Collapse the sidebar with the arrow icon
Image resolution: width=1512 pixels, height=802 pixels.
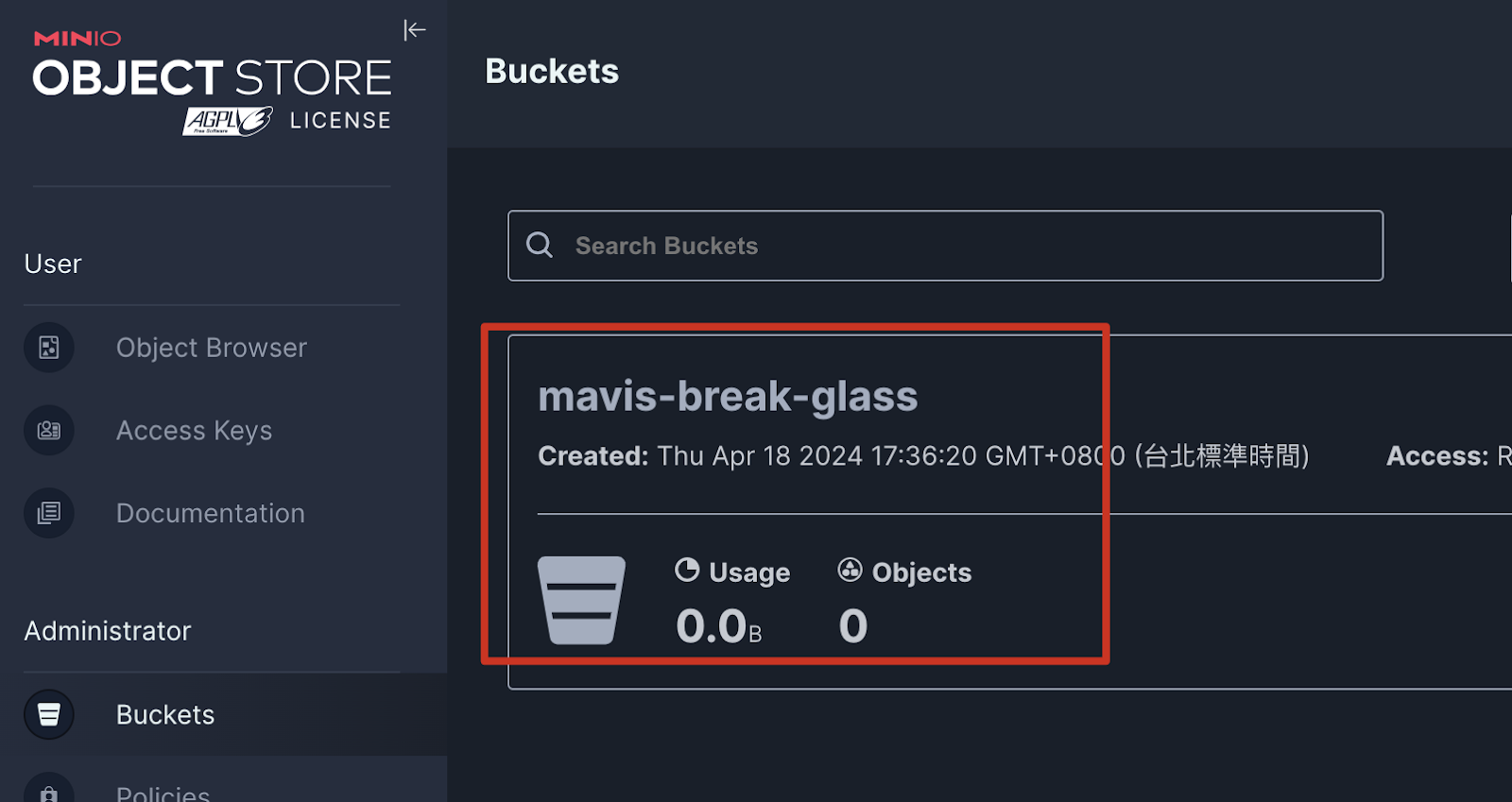coord(414,30)
